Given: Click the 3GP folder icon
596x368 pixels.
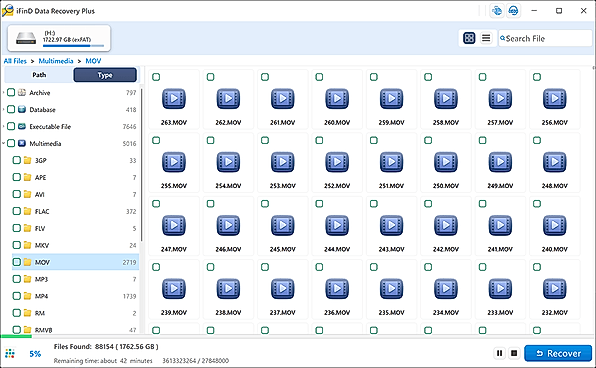Looking at the screenshot, I should click(x=27, y=160).
